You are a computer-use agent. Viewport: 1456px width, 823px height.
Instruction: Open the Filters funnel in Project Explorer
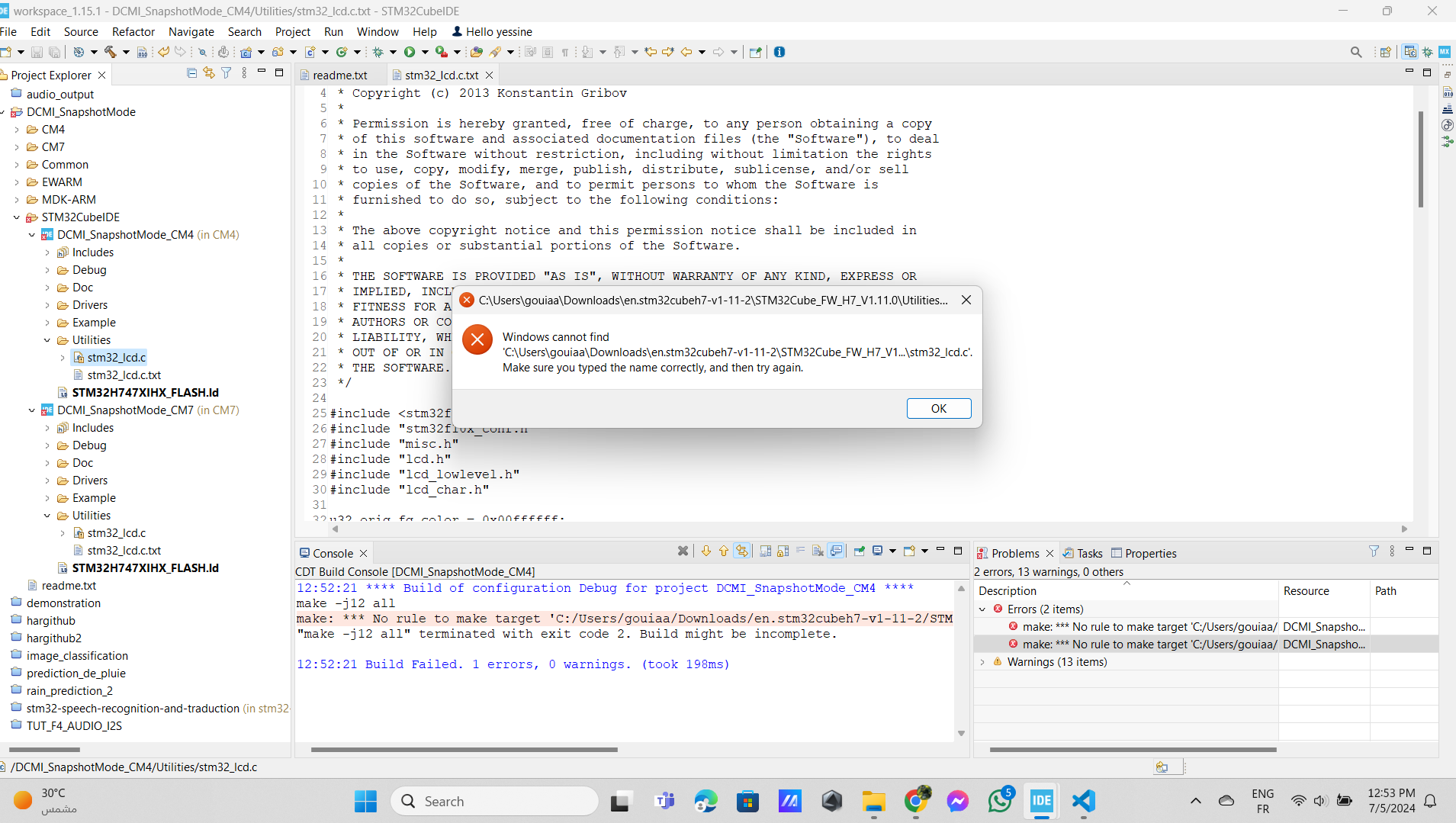coord(227,72)
